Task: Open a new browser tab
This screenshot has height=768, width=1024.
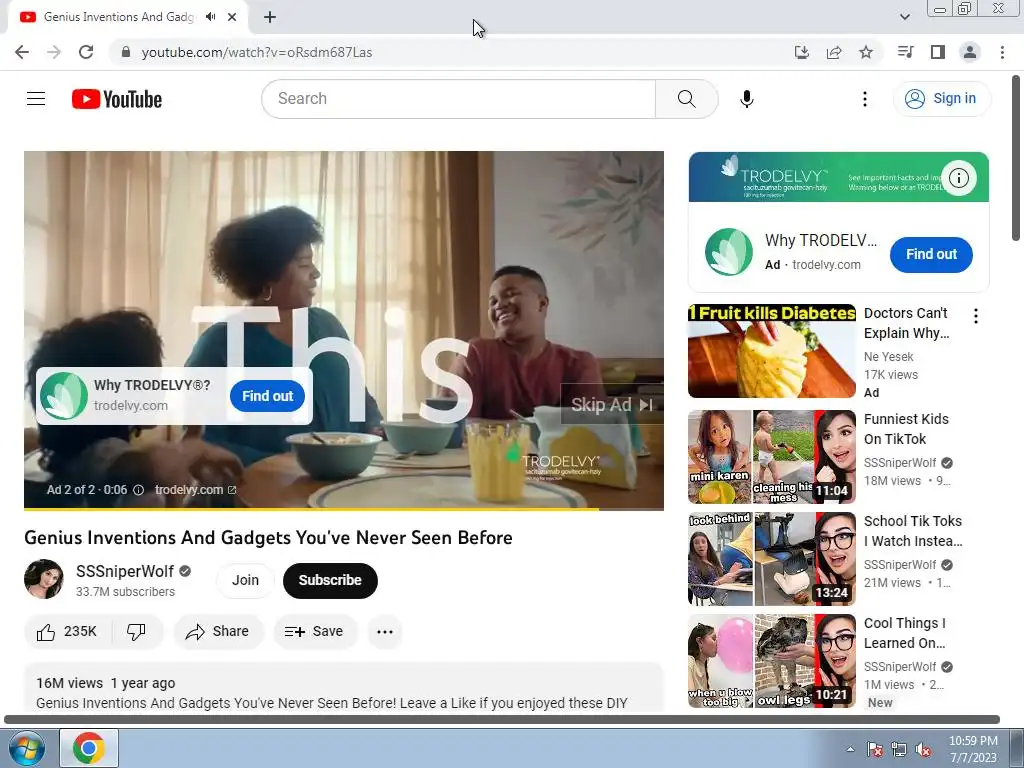Action: [270, 17]
